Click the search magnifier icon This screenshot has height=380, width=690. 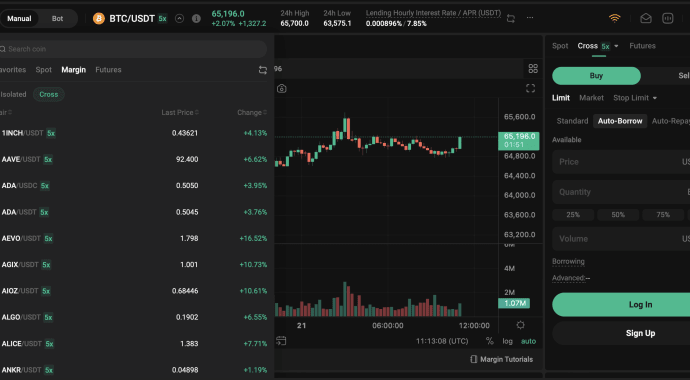[3, 49]
